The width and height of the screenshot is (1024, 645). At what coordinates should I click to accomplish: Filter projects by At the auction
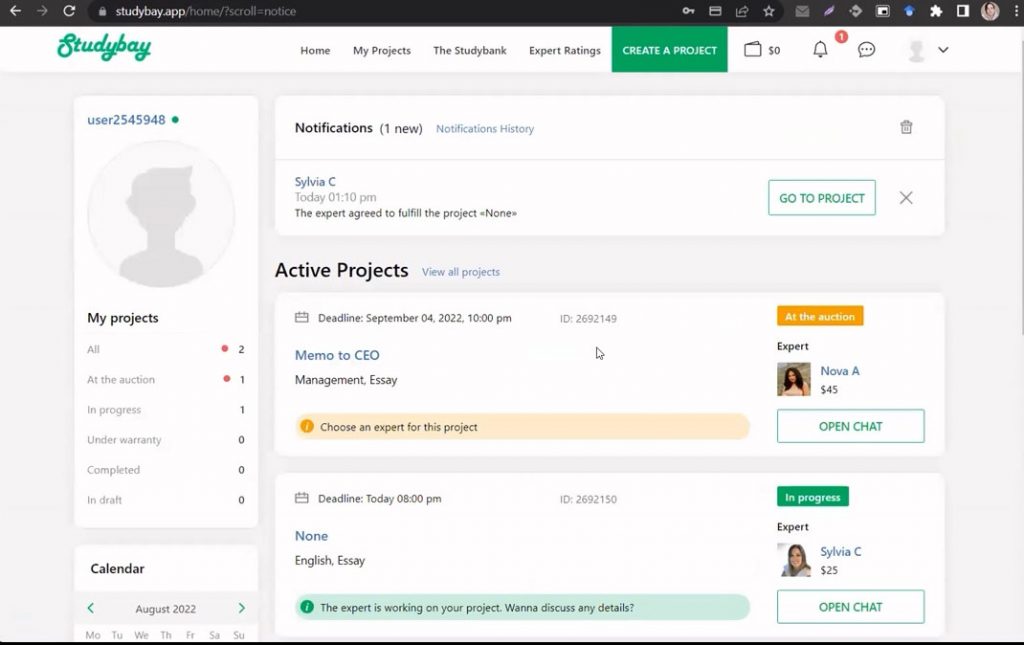pos(121,380)
